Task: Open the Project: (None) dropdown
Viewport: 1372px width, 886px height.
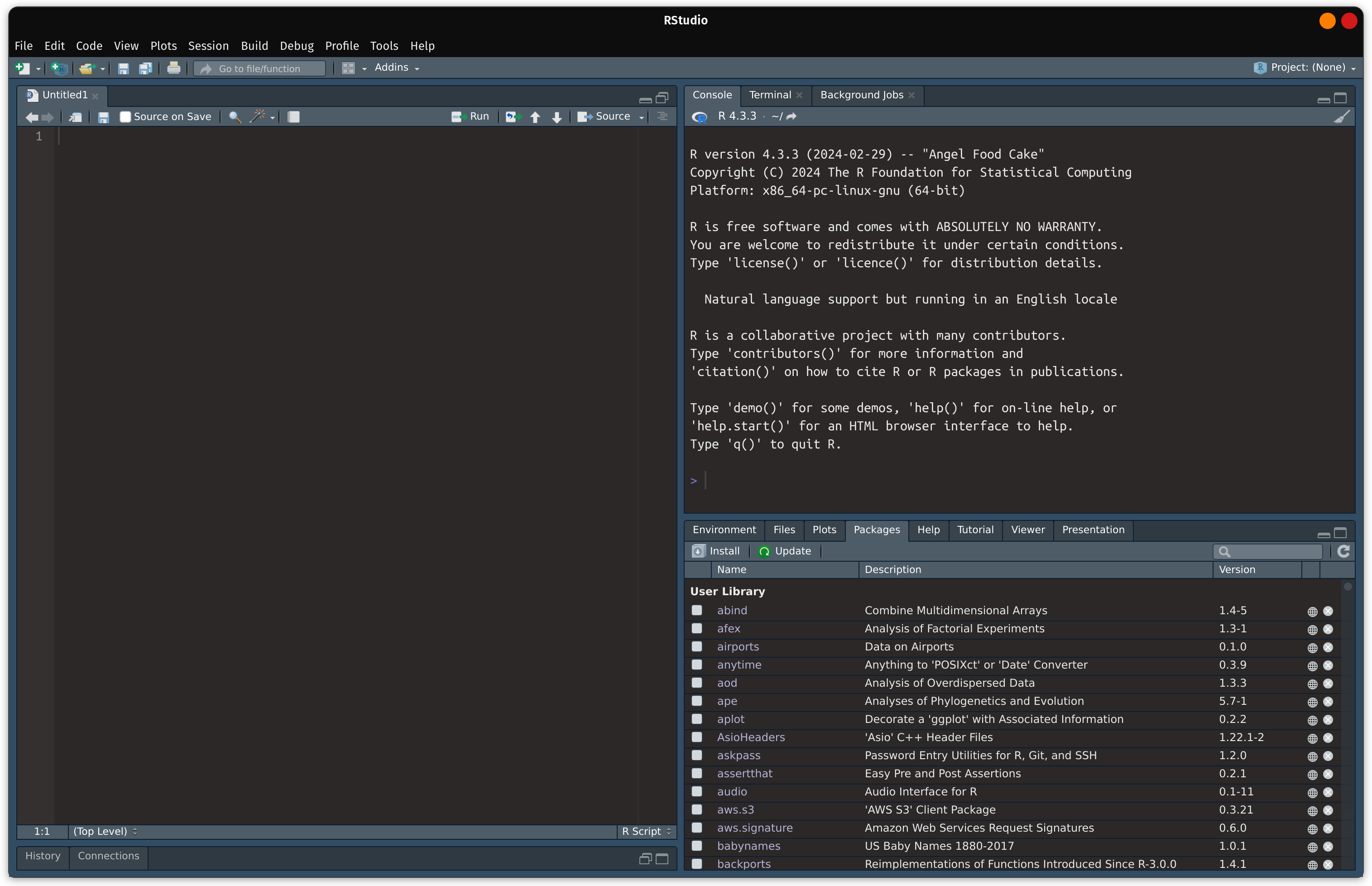Action: click(1305, 67)
